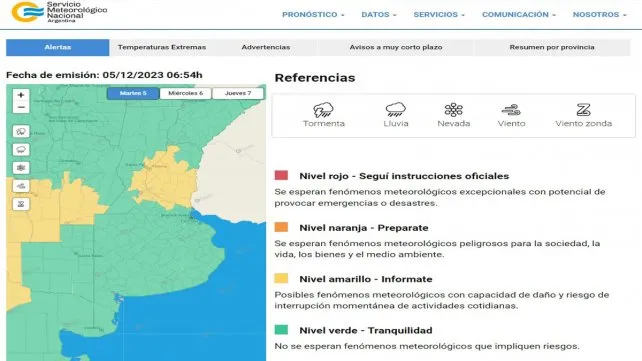Switch to the Advertencias tab
Image resolution: width=642 pixels, height=361 pixels.
point(266,47)
